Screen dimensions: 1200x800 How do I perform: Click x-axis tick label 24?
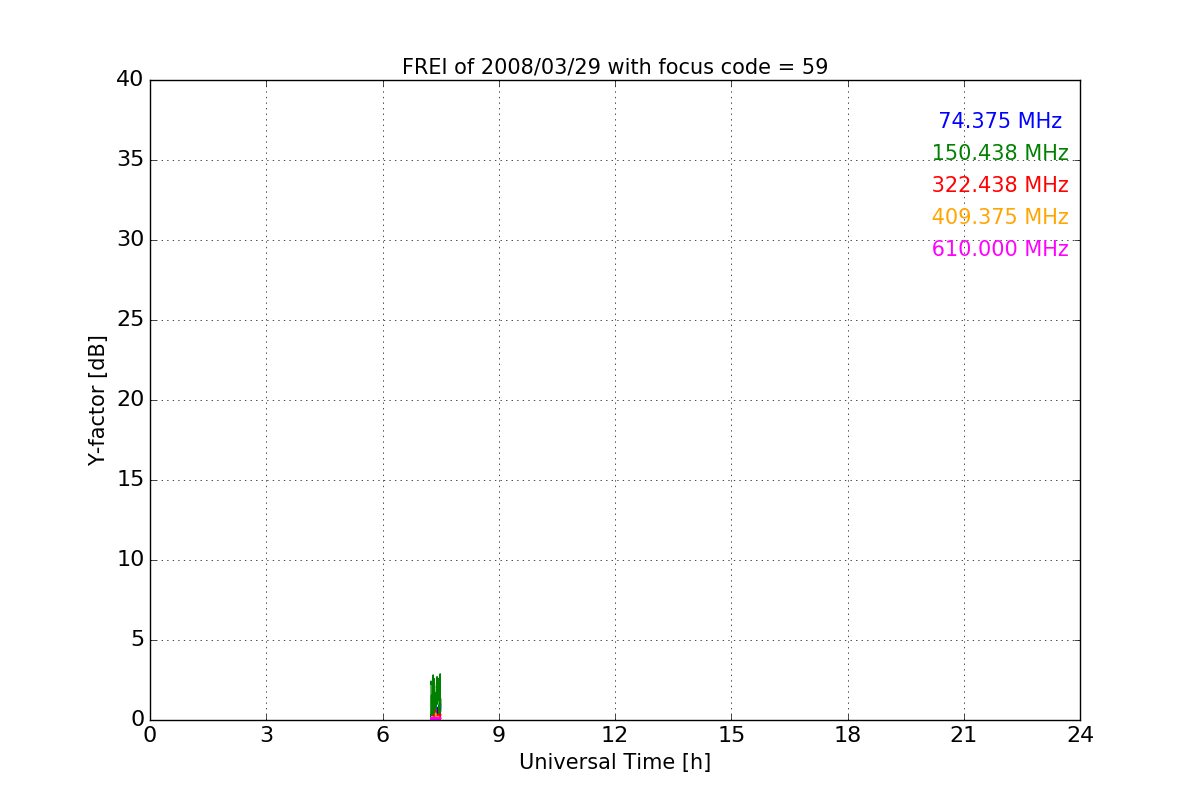click(1080, 735)
